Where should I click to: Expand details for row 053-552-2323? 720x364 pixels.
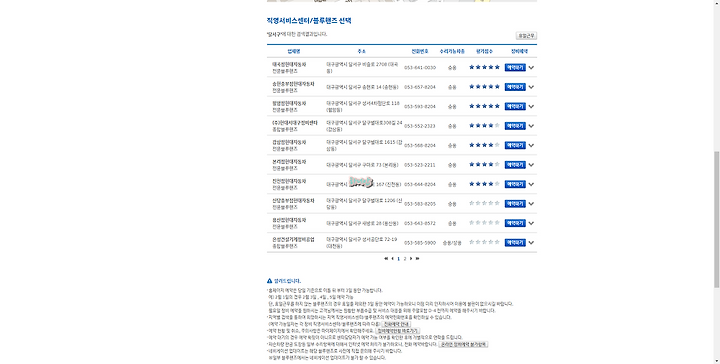pos(531,126)
